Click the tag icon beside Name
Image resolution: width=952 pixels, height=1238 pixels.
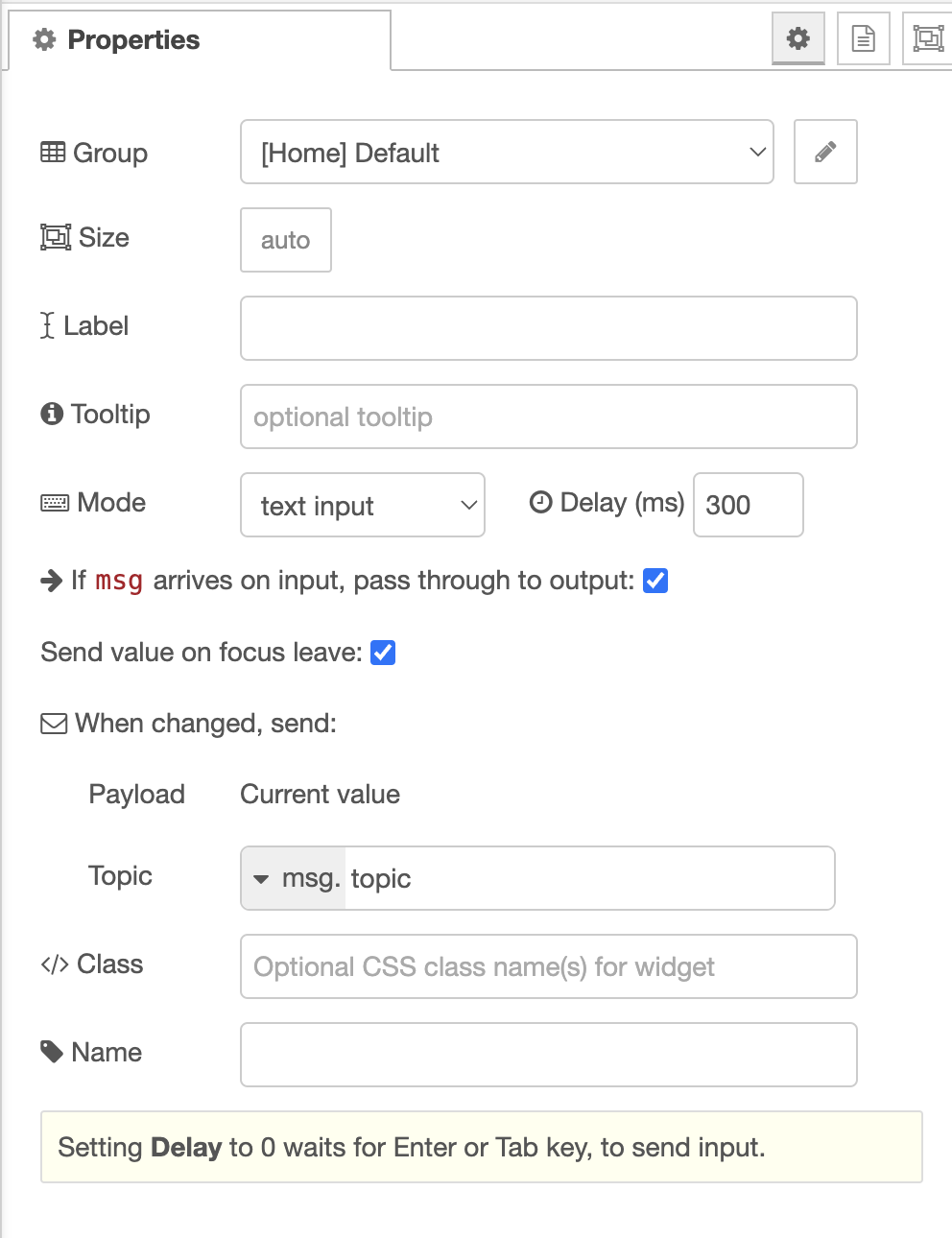click(51, 1052)
